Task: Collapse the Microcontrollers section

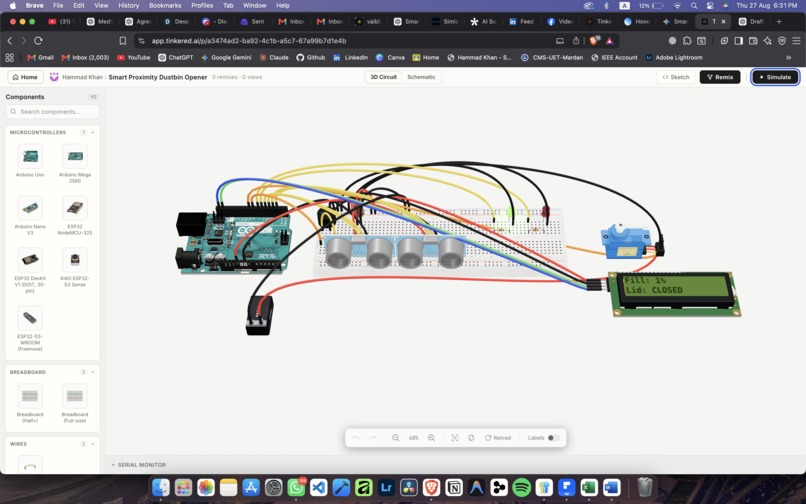Action: 93,132
